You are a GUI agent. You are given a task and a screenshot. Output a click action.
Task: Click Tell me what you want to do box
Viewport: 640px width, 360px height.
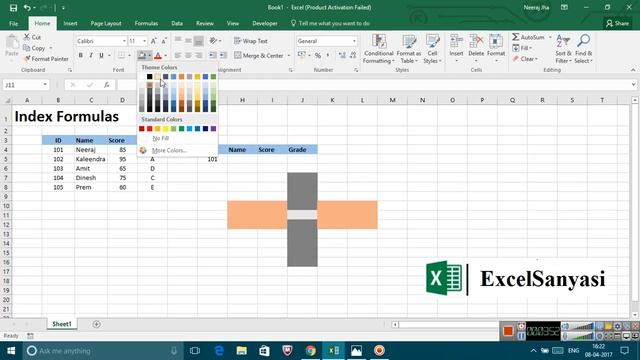click(330, 24)
